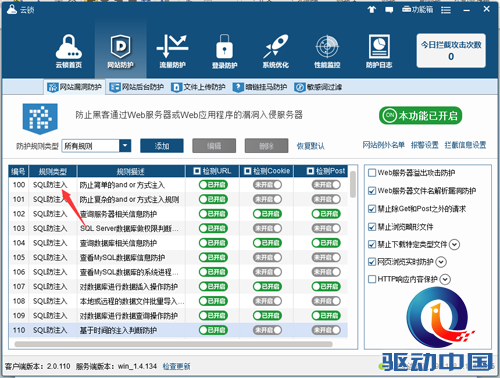Open the 拦截信息设置 link
This screenshot has width=500, height=378.
pyautogui.click(x=465, y=145)
